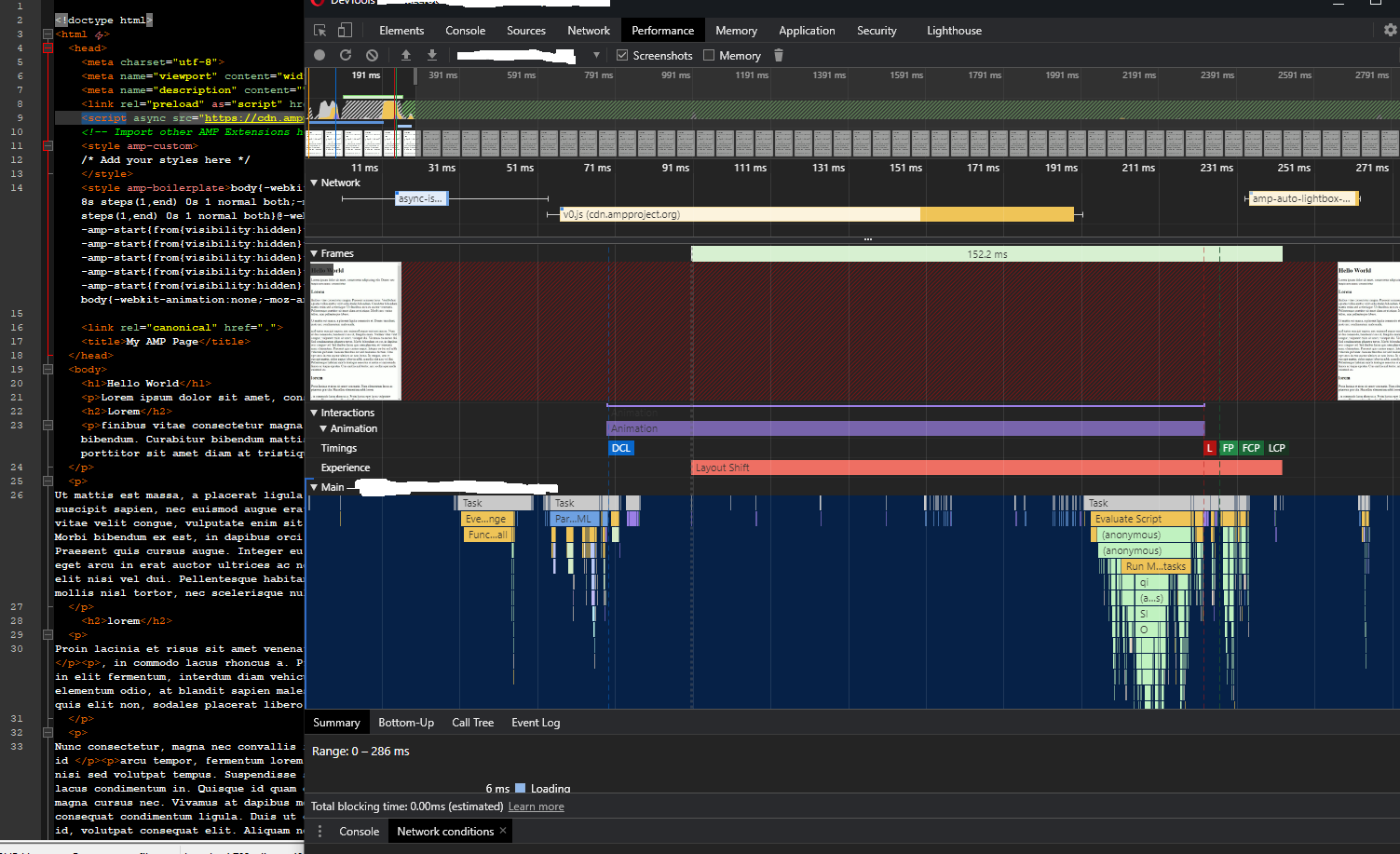The height and width of the screenshot is (854, 1400).
Task: Click the My AMP Page title line in the editor
Action: 166,341
